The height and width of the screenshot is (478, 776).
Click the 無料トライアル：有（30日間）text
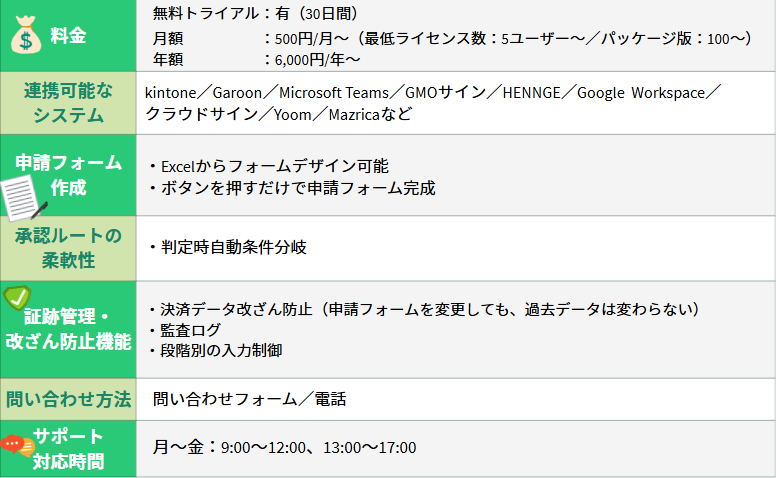coord(255,13)
